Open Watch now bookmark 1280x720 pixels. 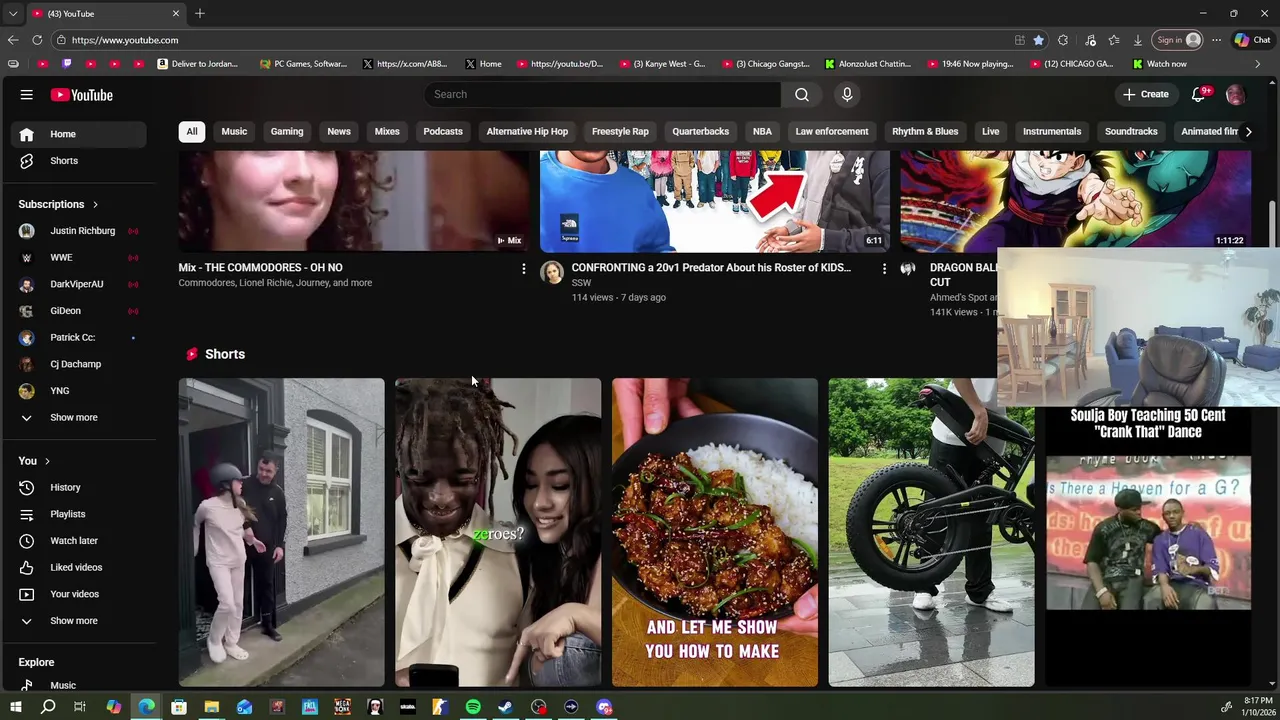pos(1159,64)
